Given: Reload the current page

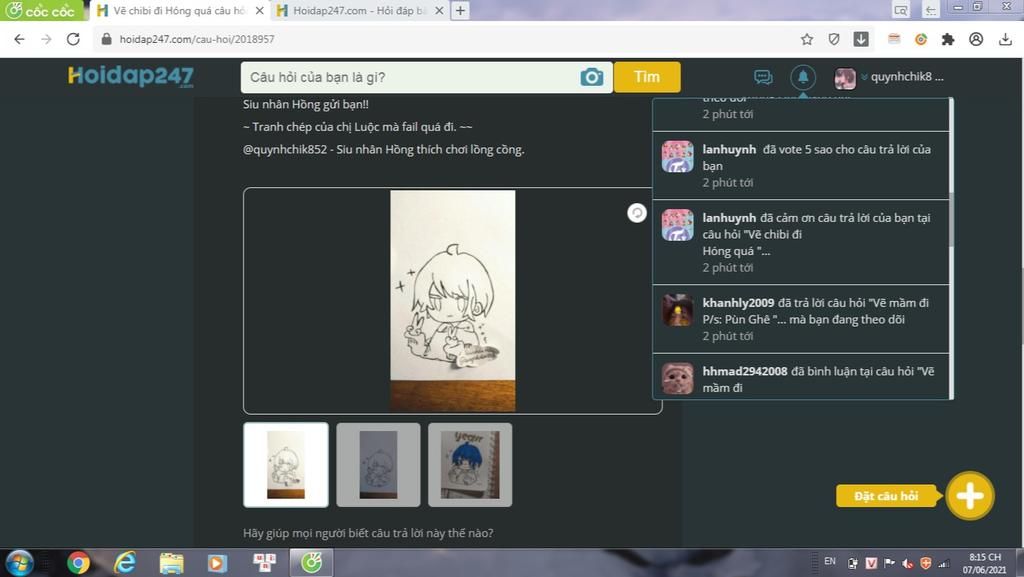Looking at the screenshot, I should click(73, 39).
